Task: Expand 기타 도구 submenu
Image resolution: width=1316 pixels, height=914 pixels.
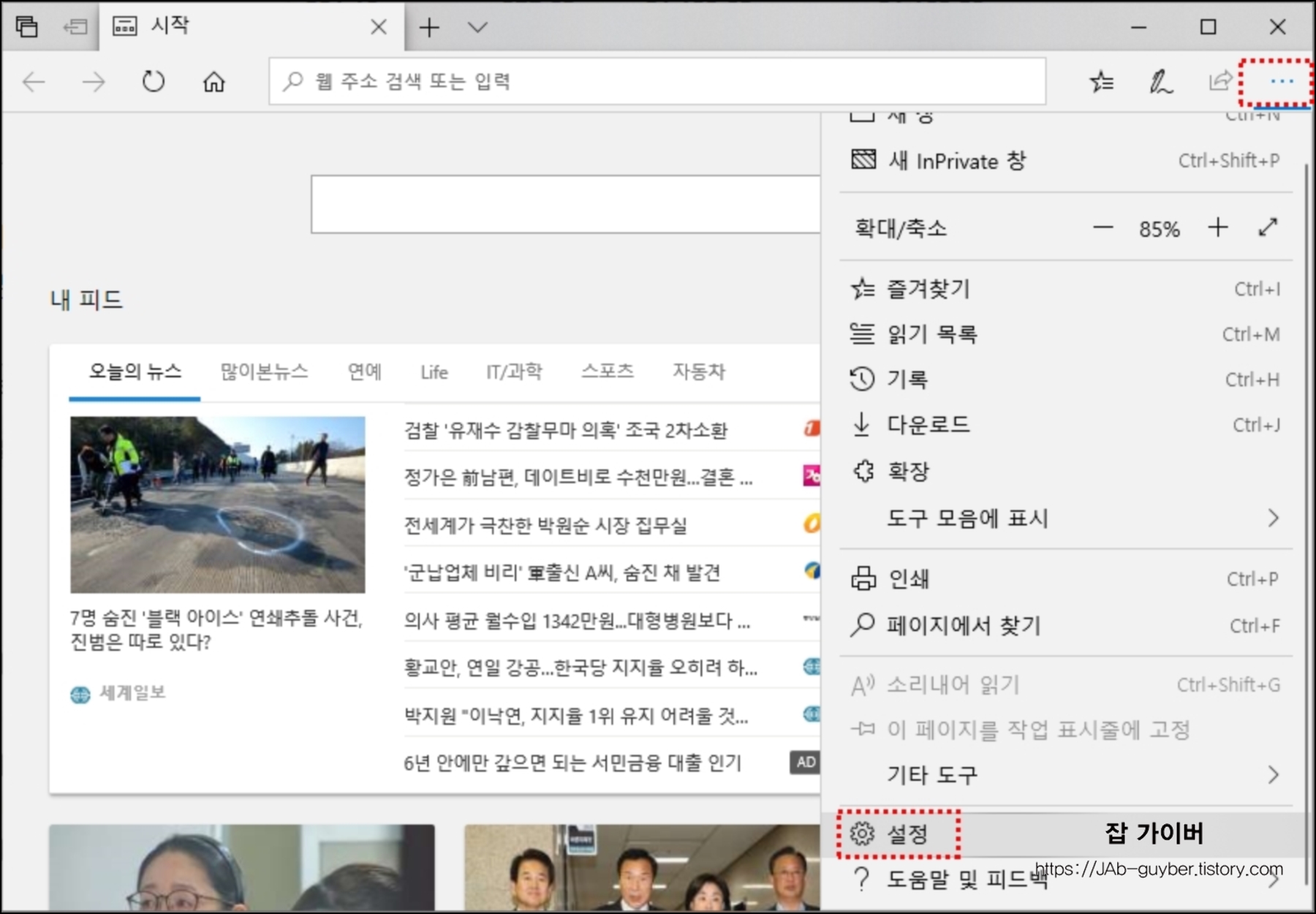Action: pos(1065,774)
